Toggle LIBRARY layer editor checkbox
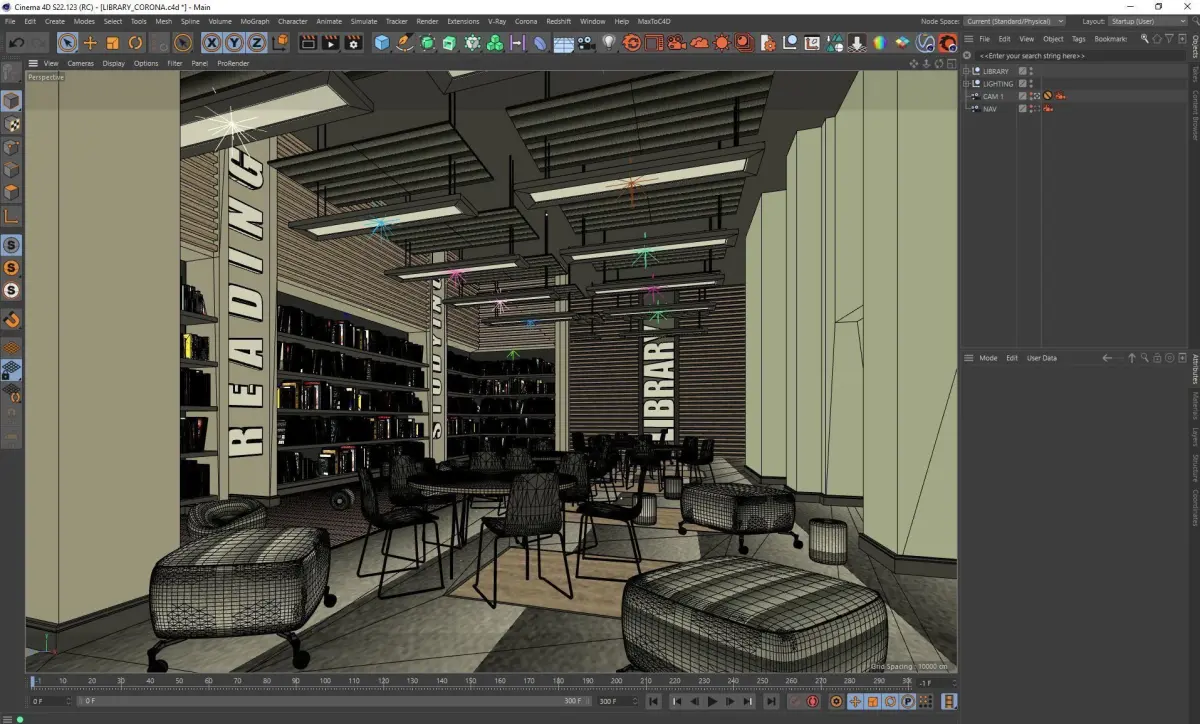The height and width of the screenshot is (724, 1200). pyautogui.click(x=1022, y=71)
